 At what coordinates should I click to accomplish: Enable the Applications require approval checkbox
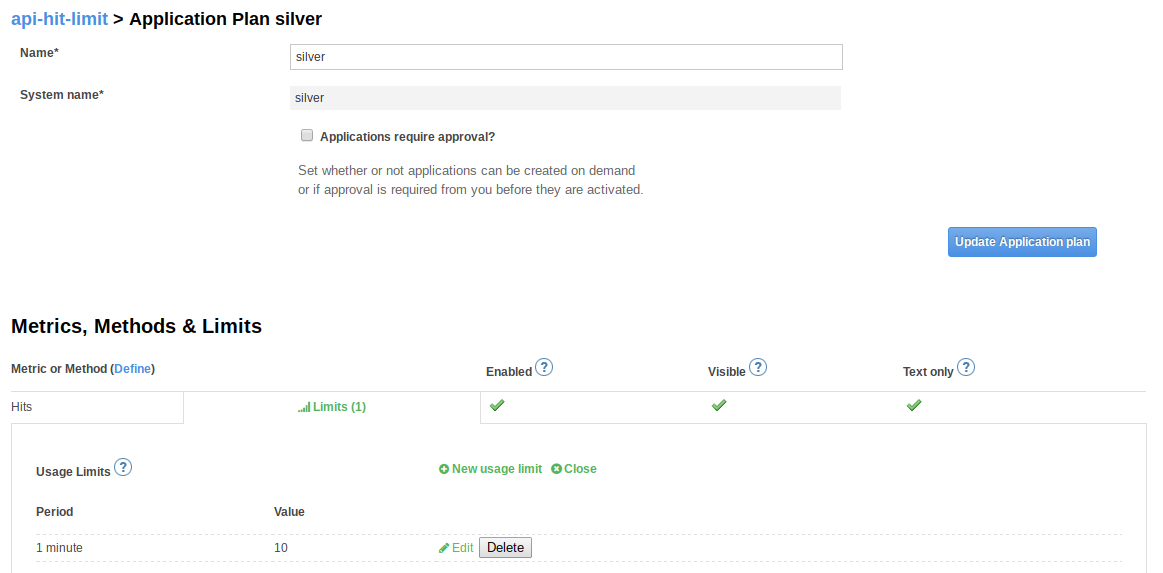click(x=307, y=136)
